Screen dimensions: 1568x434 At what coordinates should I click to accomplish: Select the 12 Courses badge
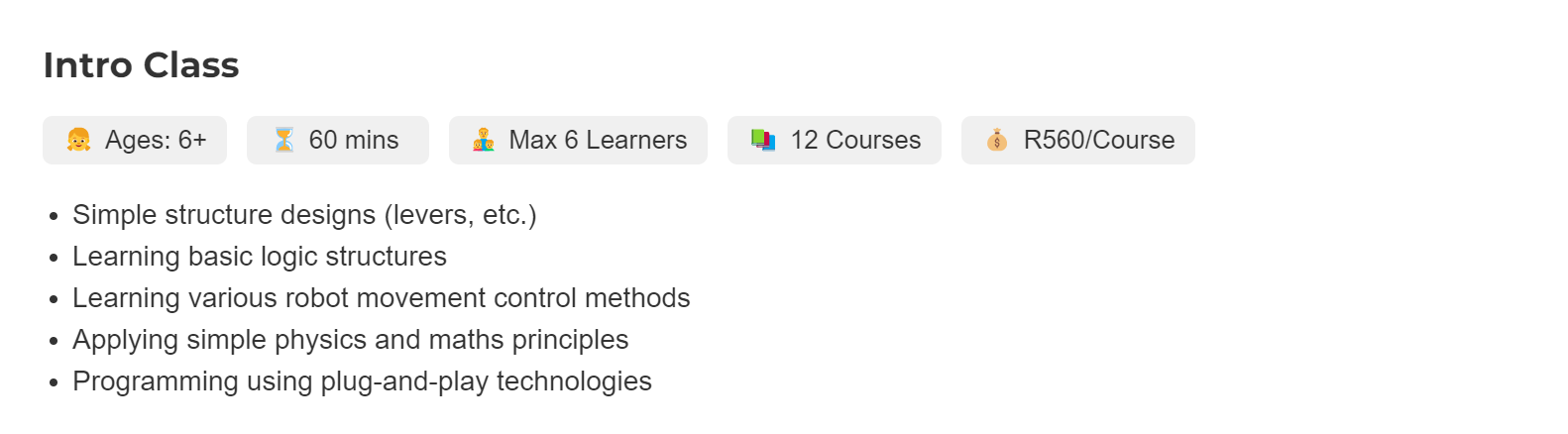[835, 140]
